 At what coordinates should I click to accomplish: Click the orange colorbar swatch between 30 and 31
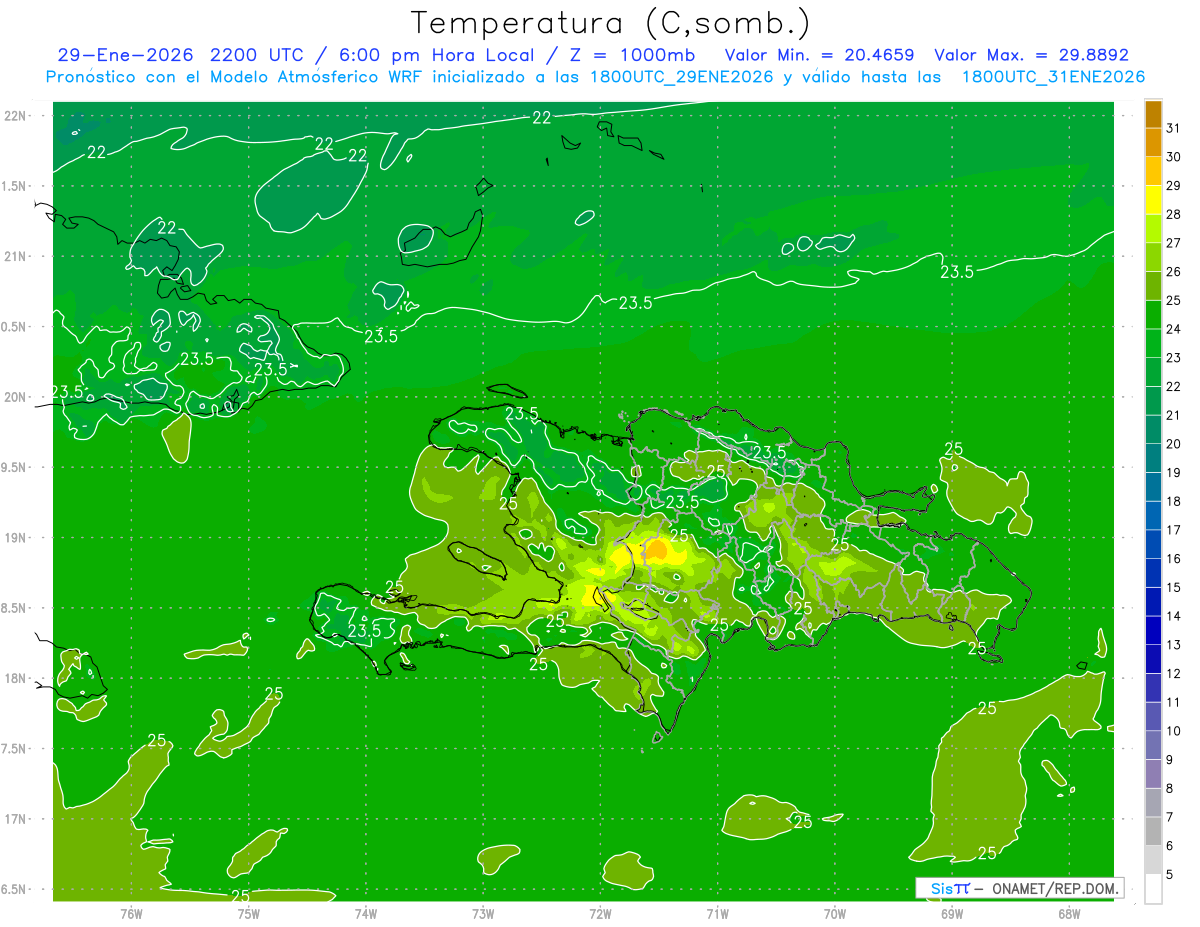[1153, 142]
